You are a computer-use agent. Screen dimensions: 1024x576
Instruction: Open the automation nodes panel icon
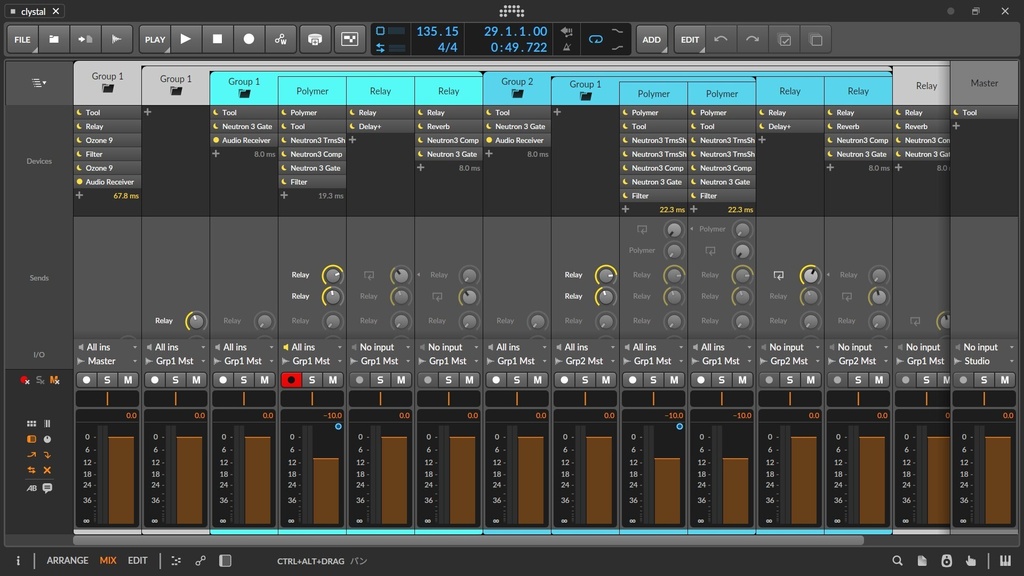[200, 560]
